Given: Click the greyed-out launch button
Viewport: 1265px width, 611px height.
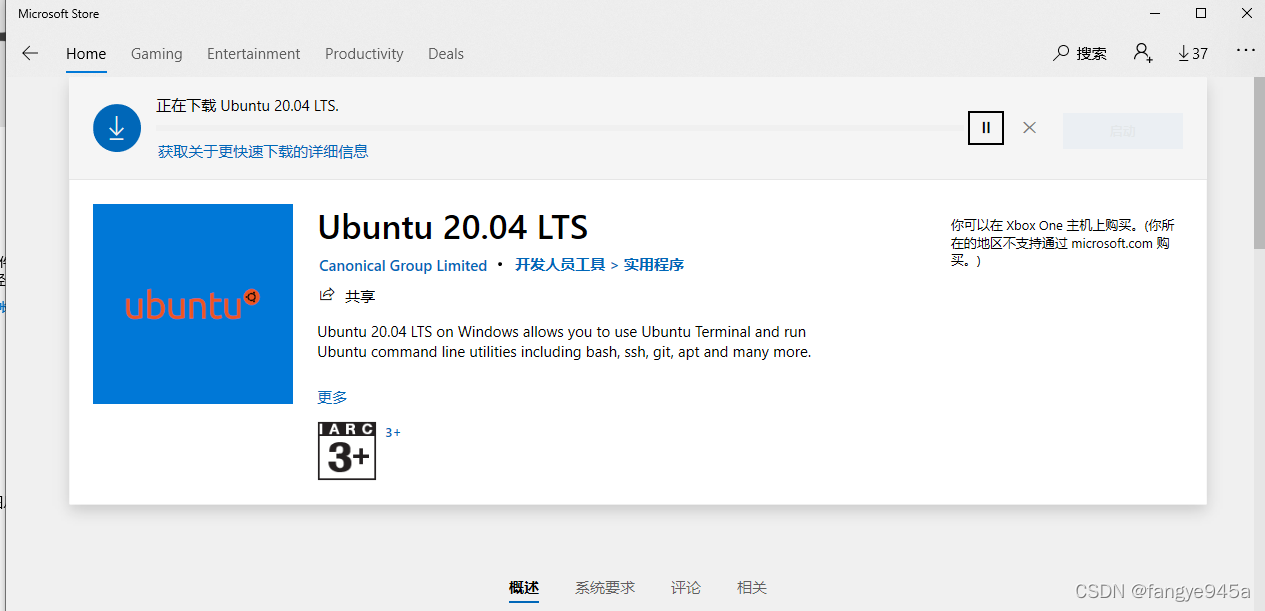Looking at the screenshot, I should [x=1123, y=131].
